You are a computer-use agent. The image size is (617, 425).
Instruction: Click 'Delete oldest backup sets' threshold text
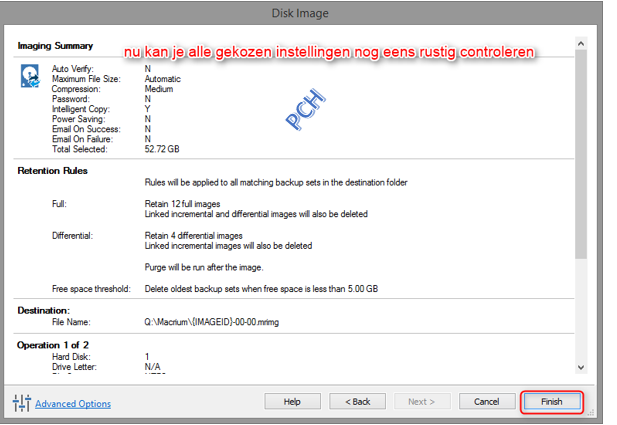[x=261, y=289]
